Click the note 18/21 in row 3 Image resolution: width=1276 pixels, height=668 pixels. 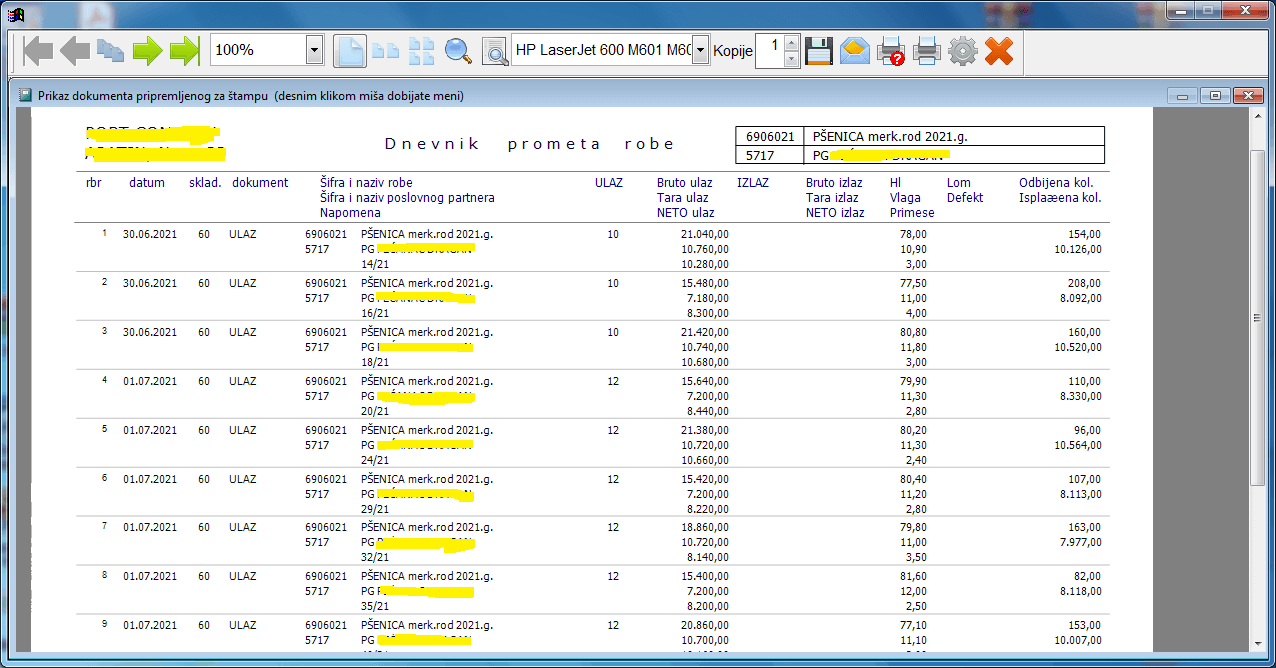point(375,363)
